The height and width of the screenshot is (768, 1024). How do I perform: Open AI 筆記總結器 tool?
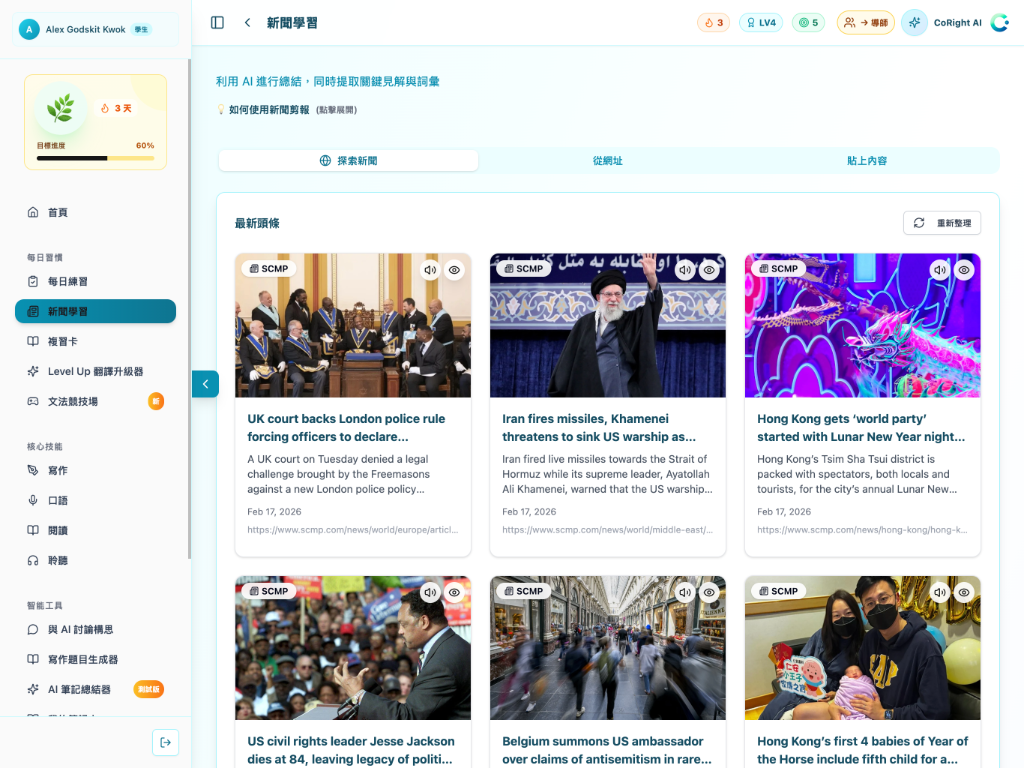coord(95,690)
